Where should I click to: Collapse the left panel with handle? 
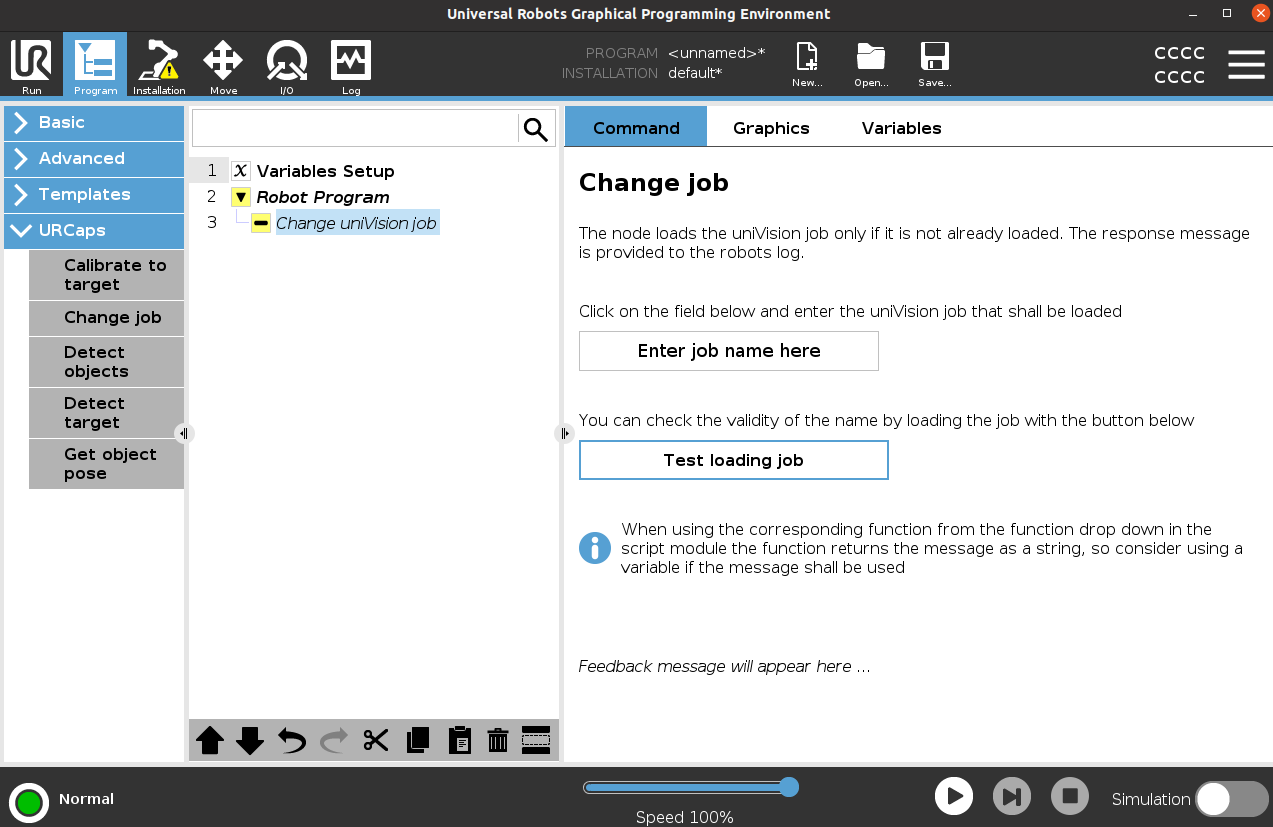[184, 433]
